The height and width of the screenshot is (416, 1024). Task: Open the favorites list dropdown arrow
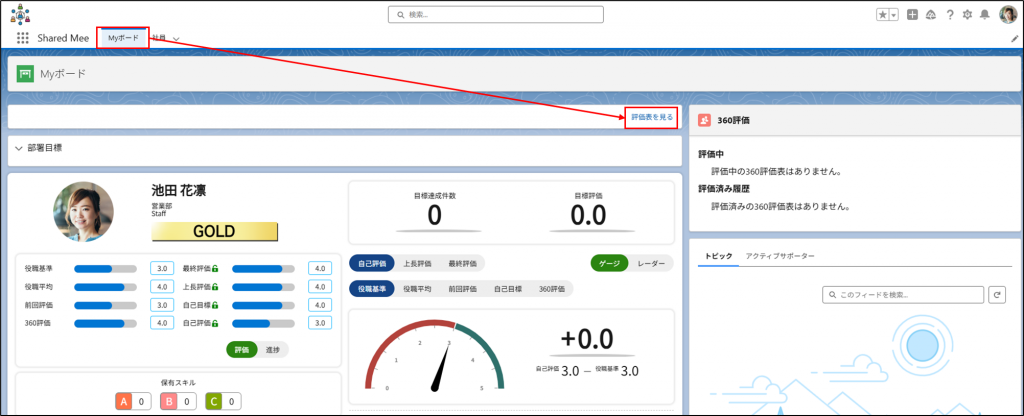(893, 15)
